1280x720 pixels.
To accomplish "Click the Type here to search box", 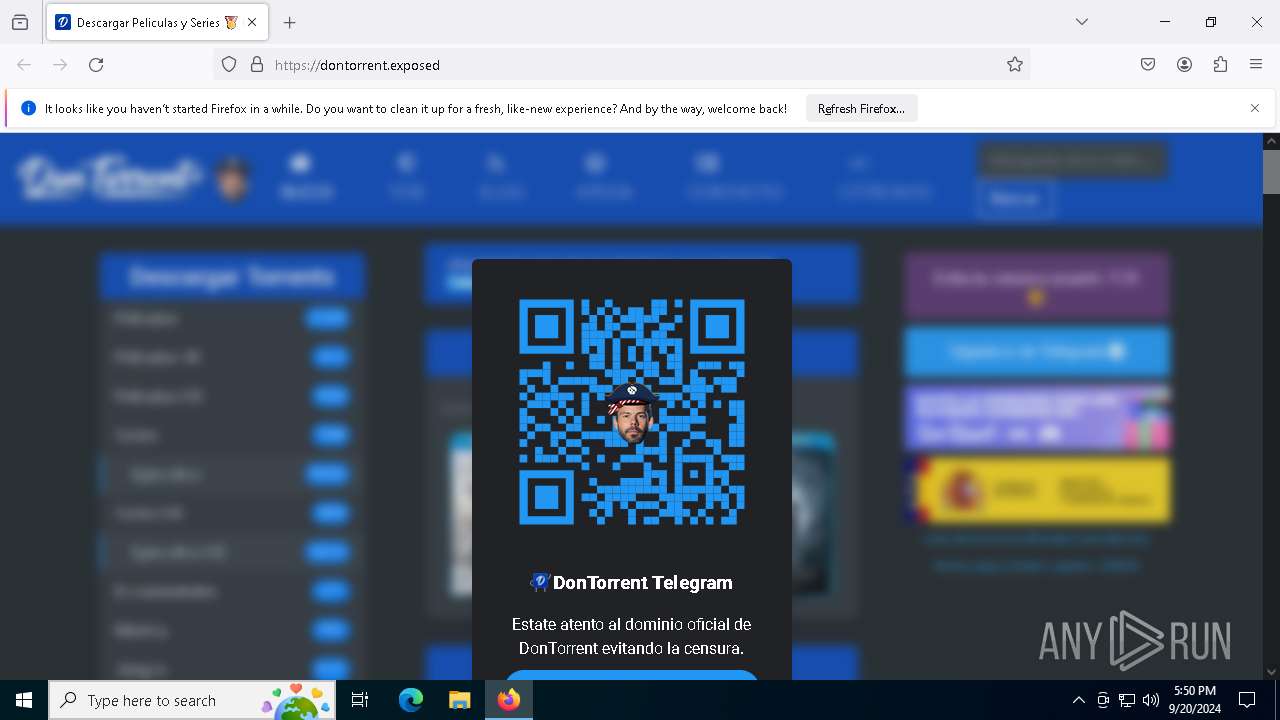I will 194,700.
